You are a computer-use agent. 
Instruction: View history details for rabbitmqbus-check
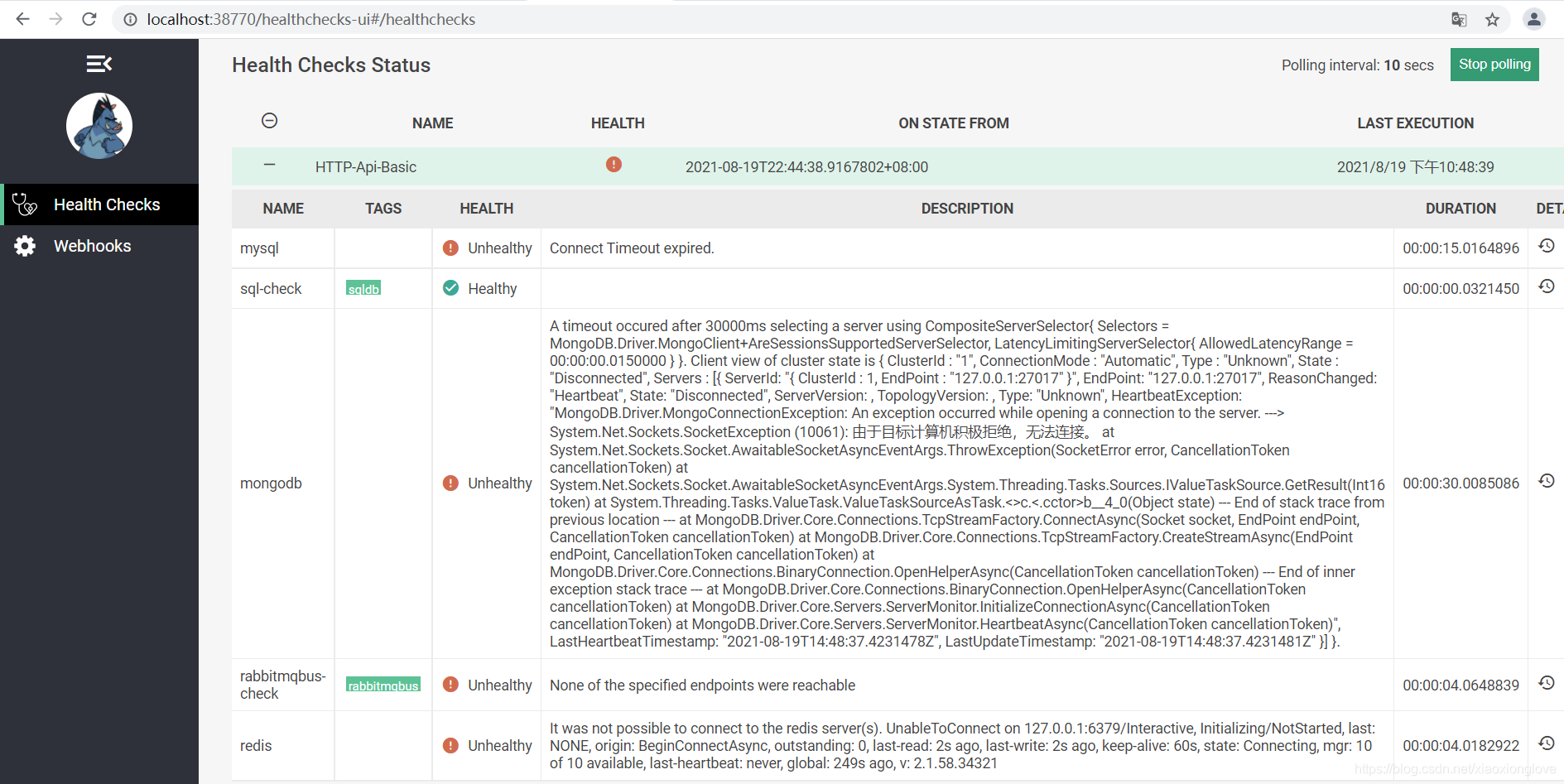coord(1547,684)
